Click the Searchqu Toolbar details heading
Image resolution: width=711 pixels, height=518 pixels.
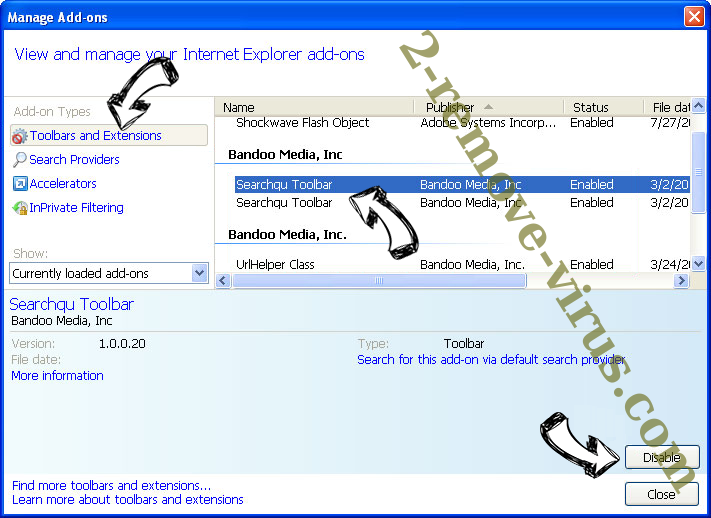(x=72, y=304)
